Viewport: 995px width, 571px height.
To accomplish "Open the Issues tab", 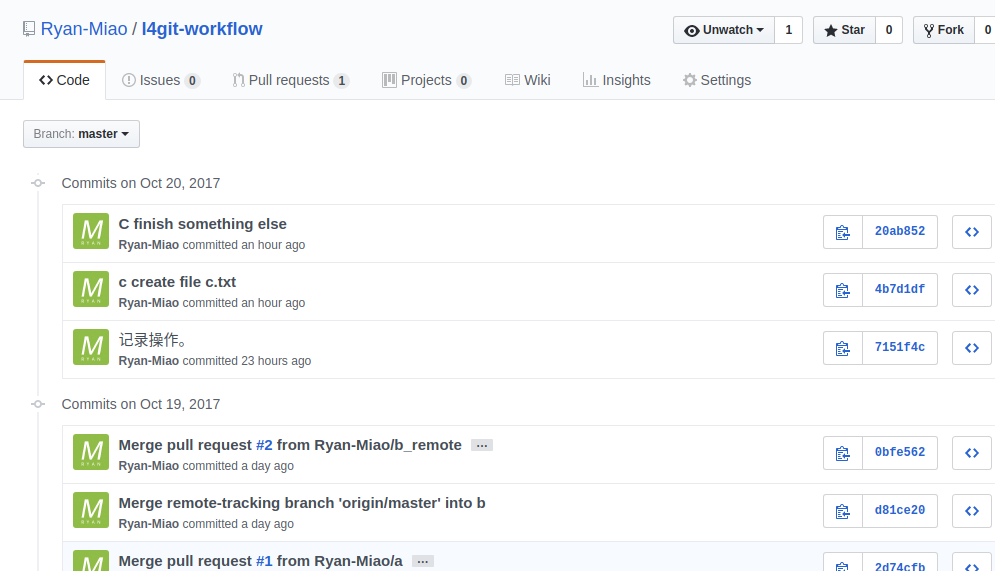I will tap(161, 81).
